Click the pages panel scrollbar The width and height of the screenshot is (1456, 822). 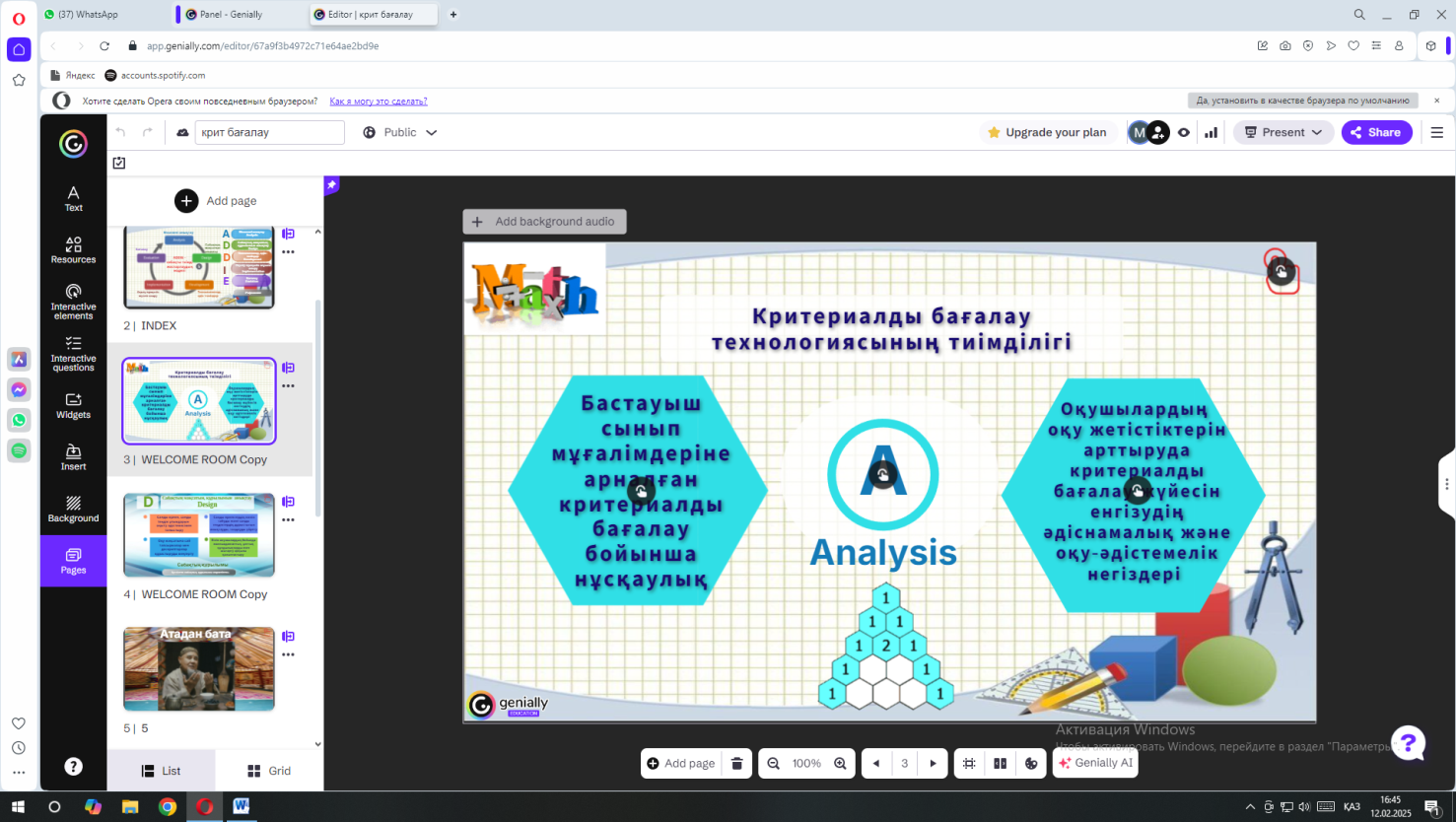(x=317, y=408)
